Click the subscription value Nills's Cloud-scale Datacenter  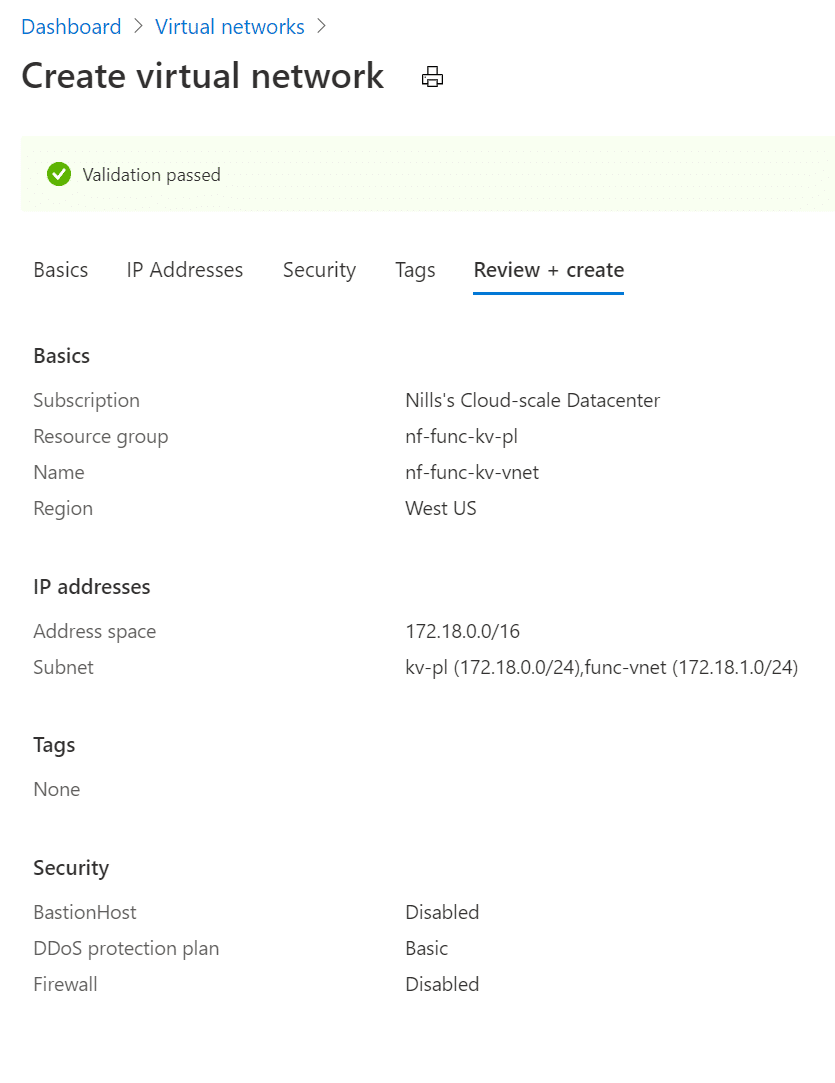click(532, 401)
